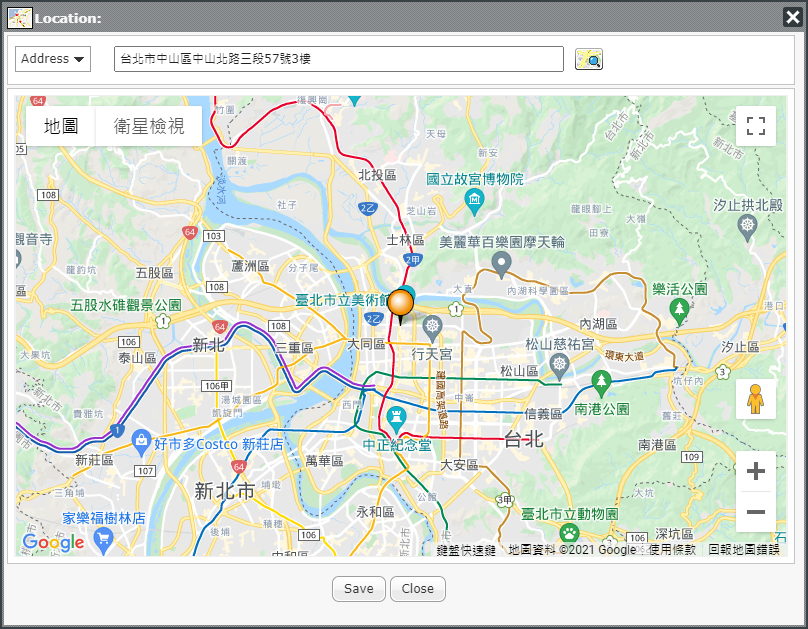Toggle fullscreen map view
The width and height of the screenshot is (808, 629).
755,126
